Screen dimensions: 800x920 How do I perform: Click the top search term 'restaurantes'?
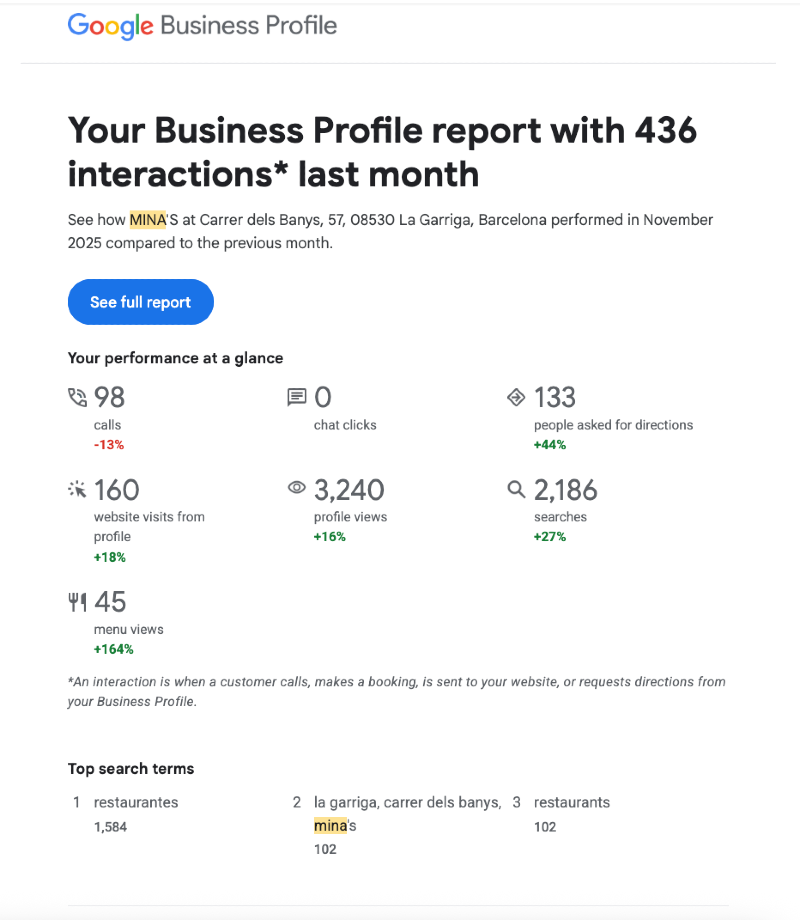136,802
